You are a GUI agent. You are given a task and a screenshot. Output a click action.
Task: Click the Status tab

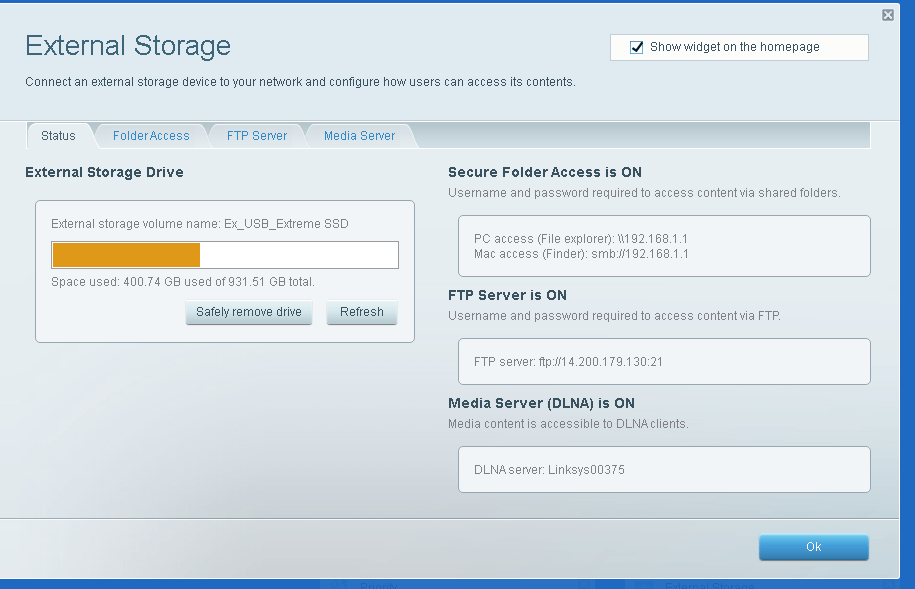coord(58,135)
